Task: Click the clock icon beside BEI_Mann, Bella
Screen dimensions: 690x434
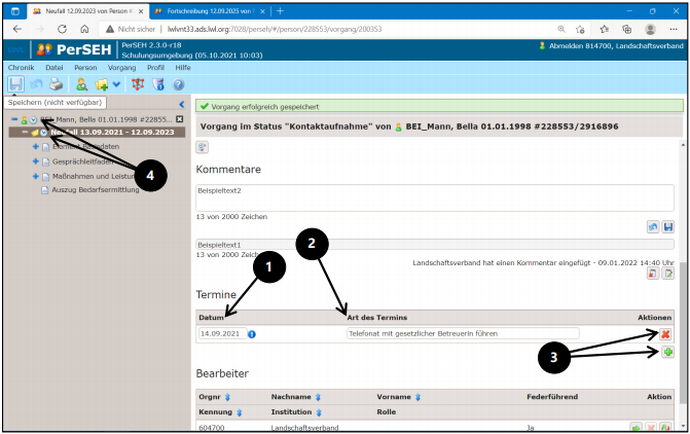Action: pyautogui.click(x=33, y=120)
